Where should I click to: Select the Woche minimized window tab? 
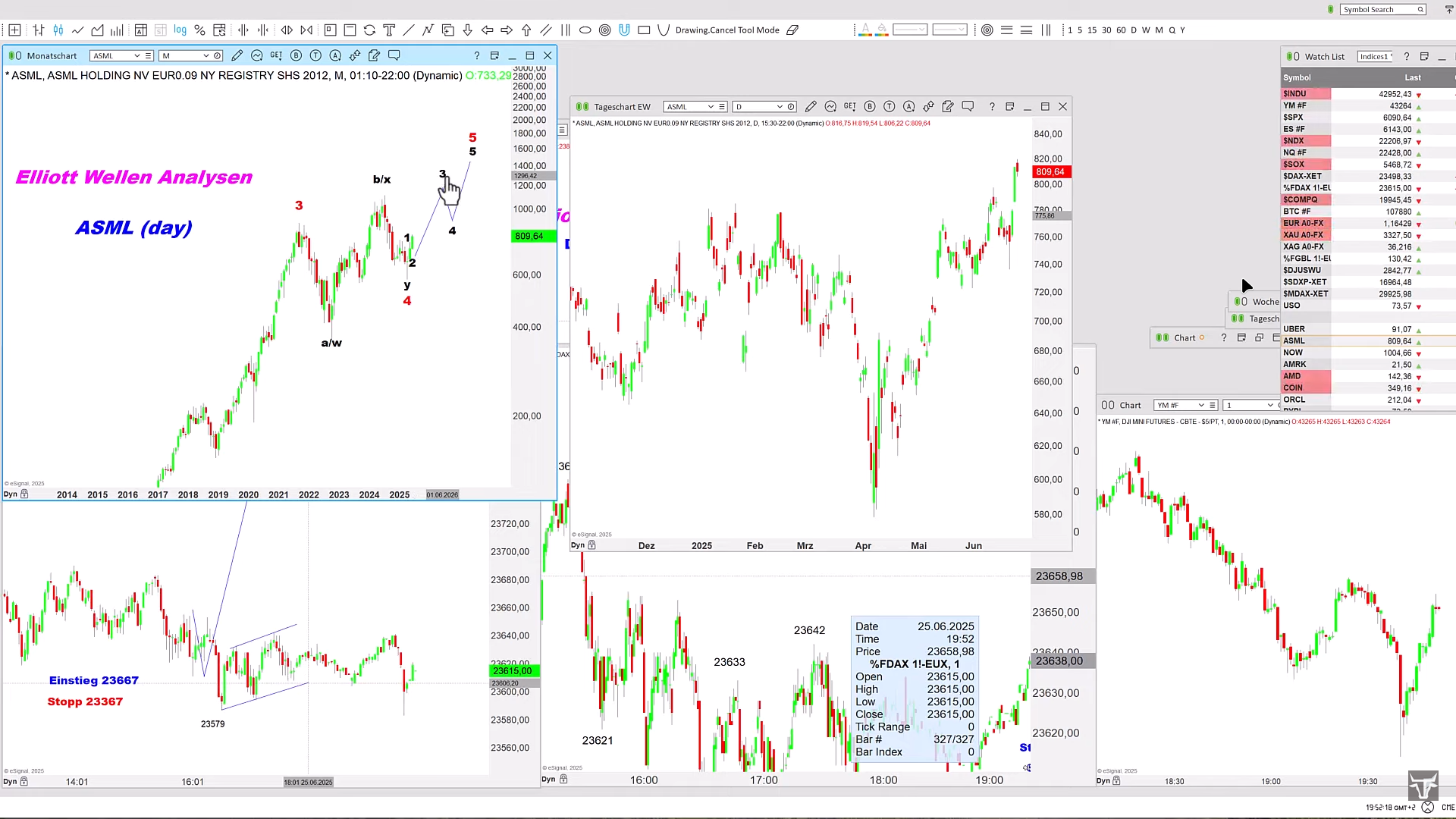click(1263, 302)
